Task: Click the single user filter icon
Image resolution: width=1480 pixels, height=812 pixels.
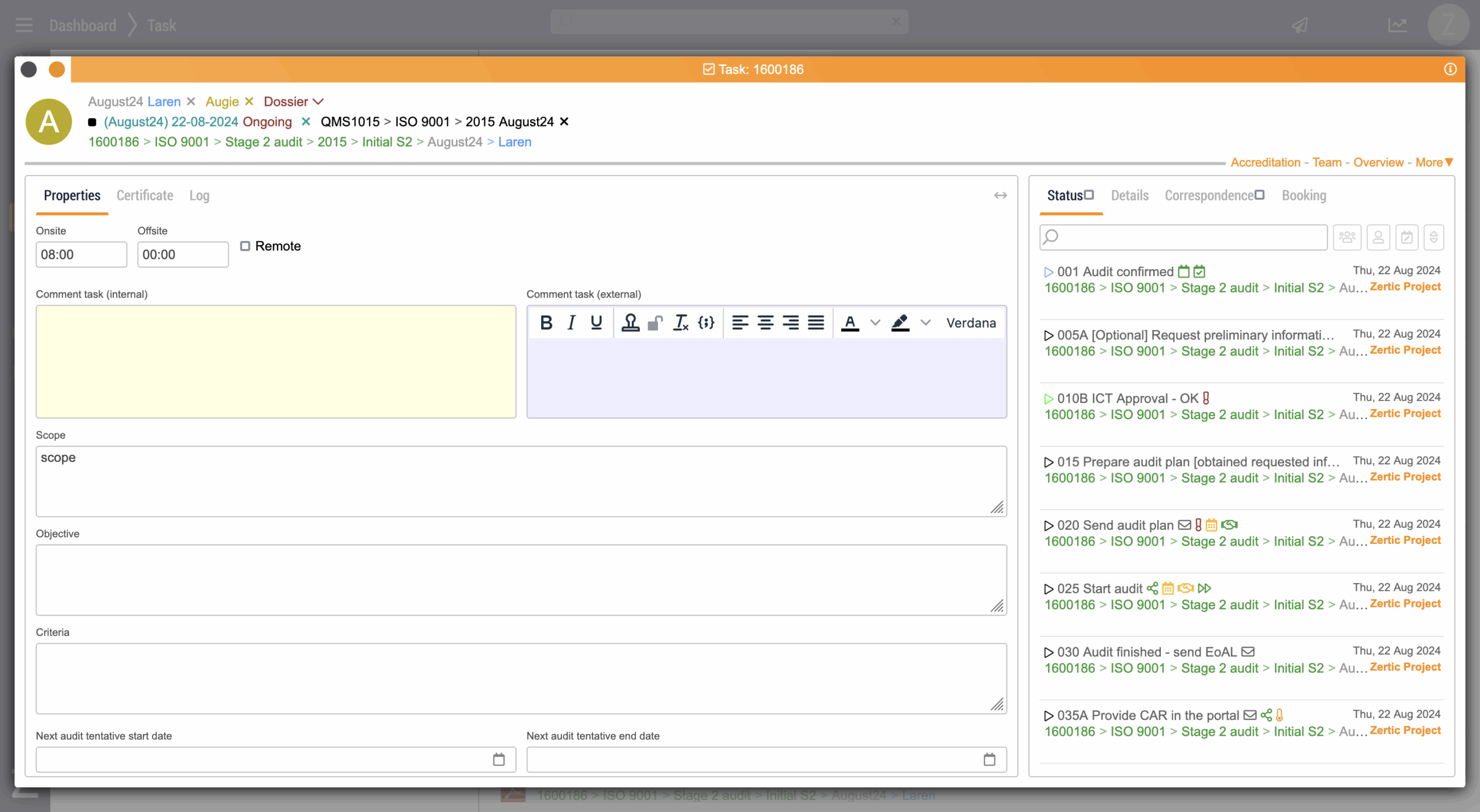Action: 1378,237
